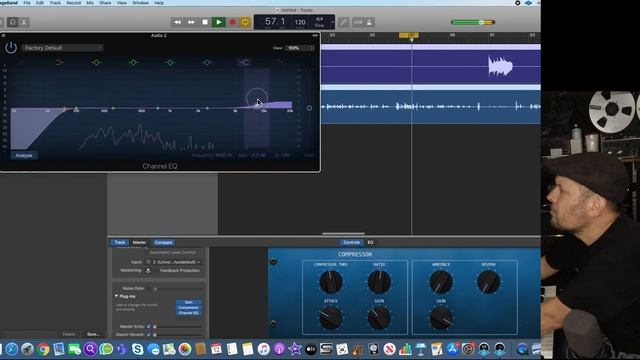Click the Compressor Threshold knob
Screen dimensions: 640x360
pos(331,282)
